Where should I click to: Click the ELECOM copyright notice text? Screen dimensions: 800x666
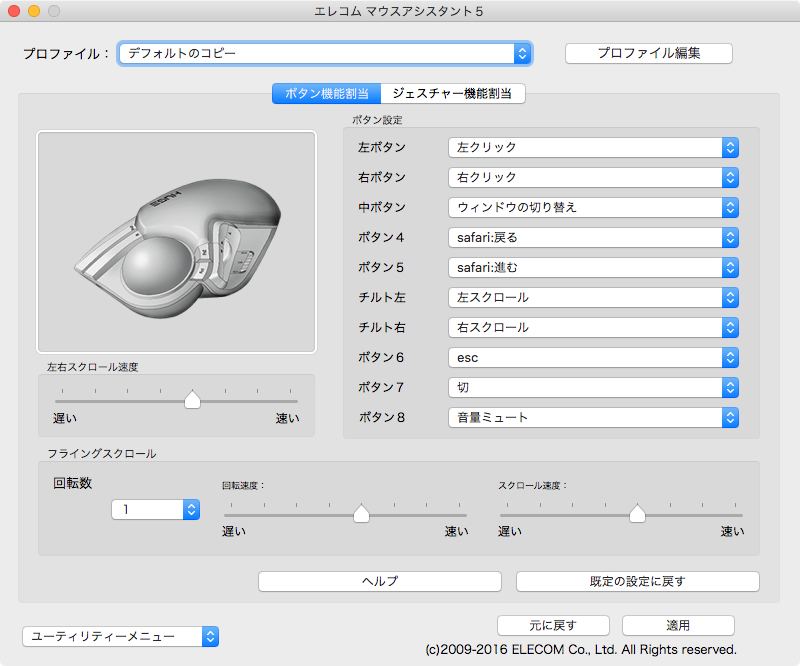[581, 650]
